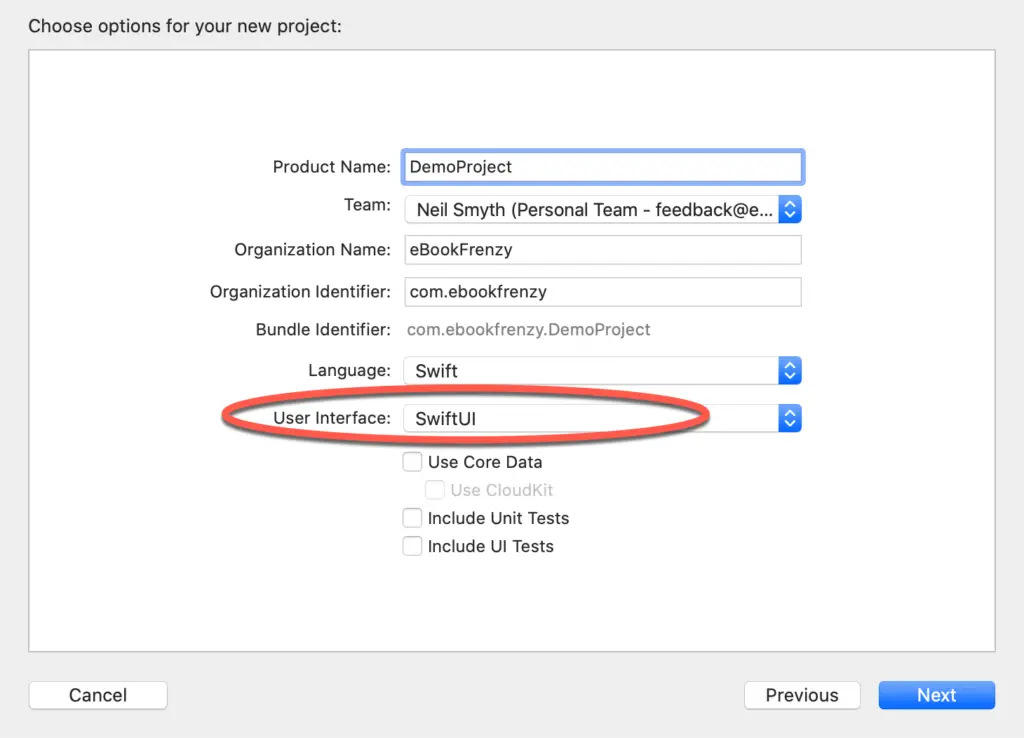Enable the Include Unit Tests checkbox
Screen dimensions: 1024x738
coord(412,518)
